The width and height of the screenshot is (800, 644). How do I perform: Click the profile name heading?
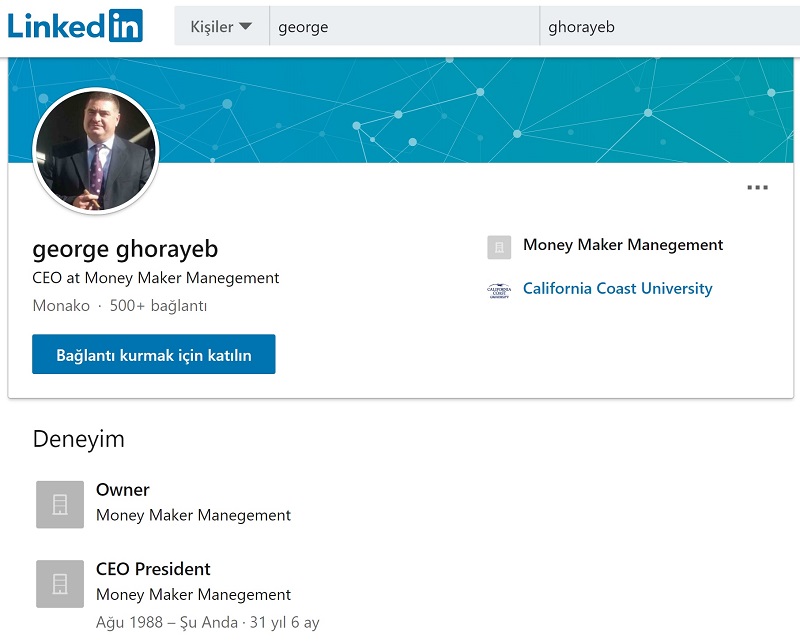click(x=125, y=249)
